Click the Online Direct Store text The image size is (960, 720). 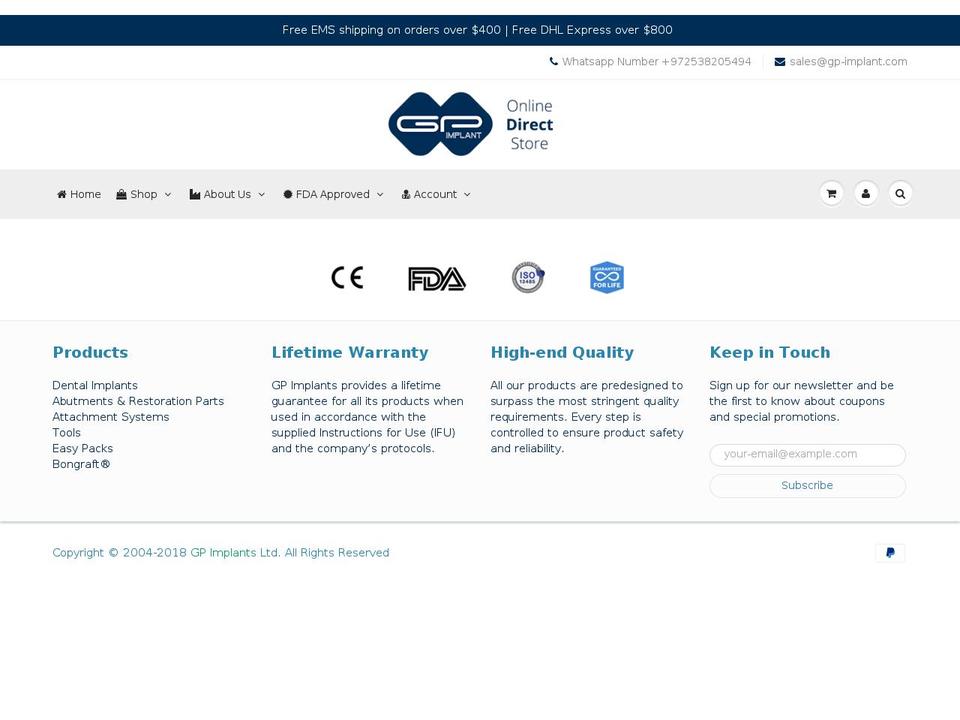tap(530, 125)
